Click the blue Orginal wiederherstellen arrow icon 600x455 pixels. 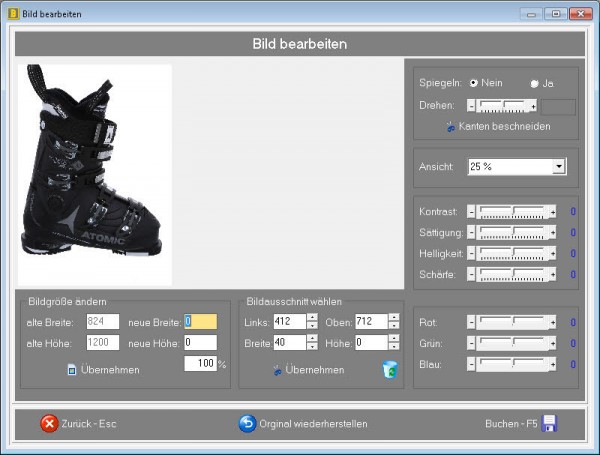click(247, 424)
